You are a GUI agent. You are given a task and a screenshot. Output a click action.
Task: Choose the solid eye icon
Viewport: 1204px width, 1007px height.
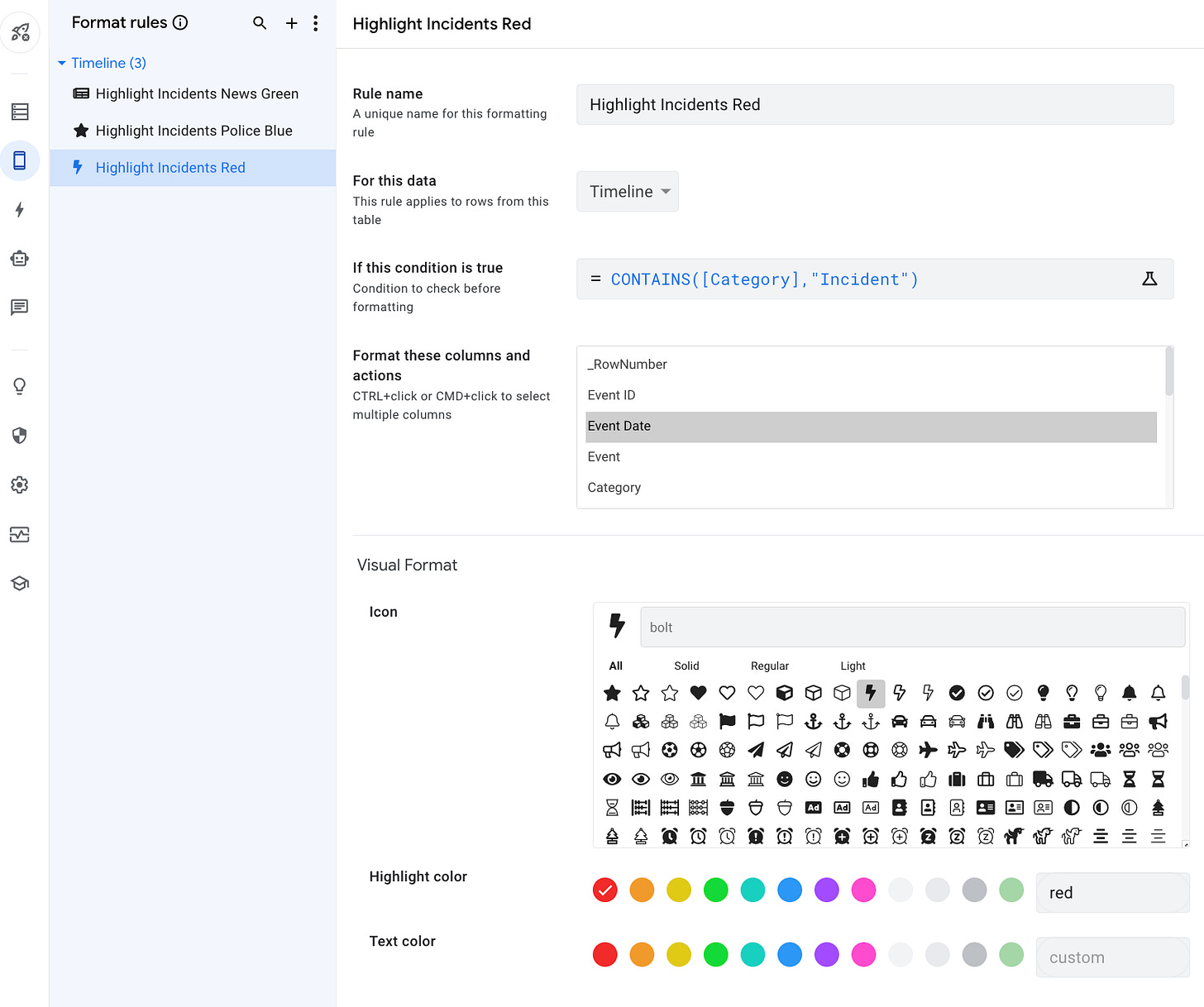click(x=612, y=779)
